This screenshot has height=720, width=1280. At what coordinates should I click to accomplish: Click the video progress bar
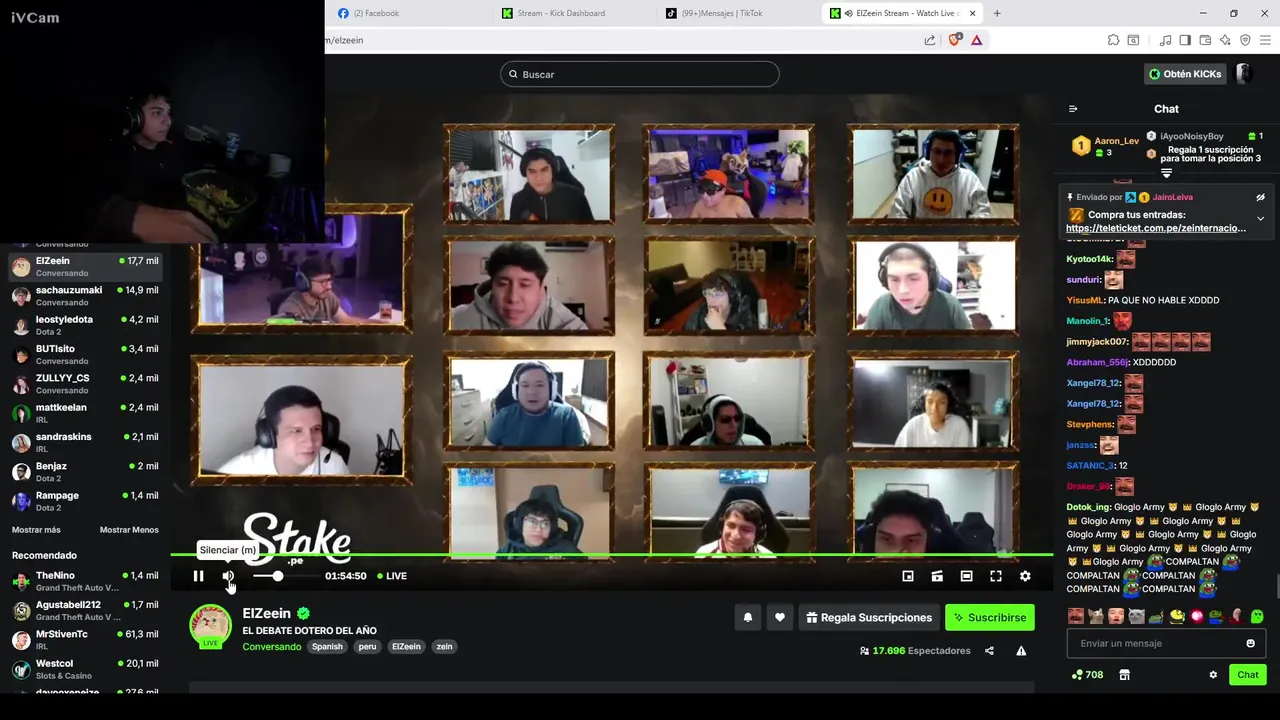[612, 554]
